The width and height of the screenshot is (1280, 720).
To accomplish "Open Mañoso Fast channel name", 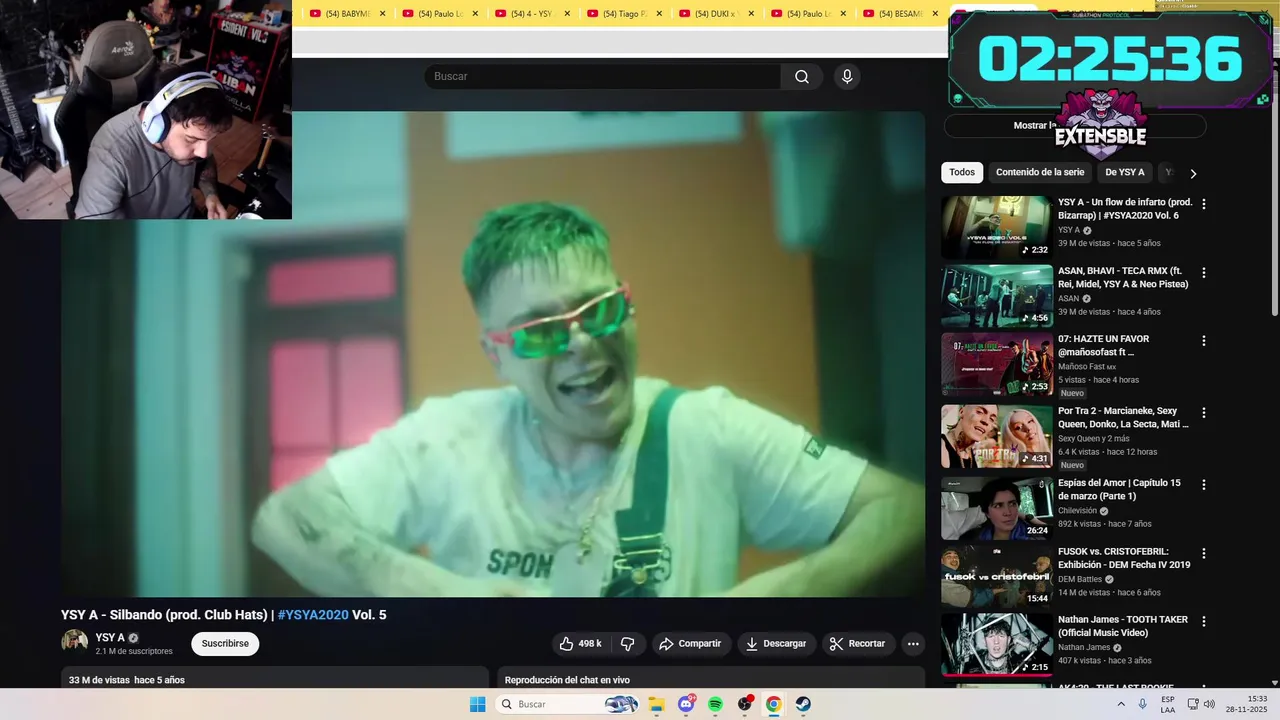I will point(1081,367).
